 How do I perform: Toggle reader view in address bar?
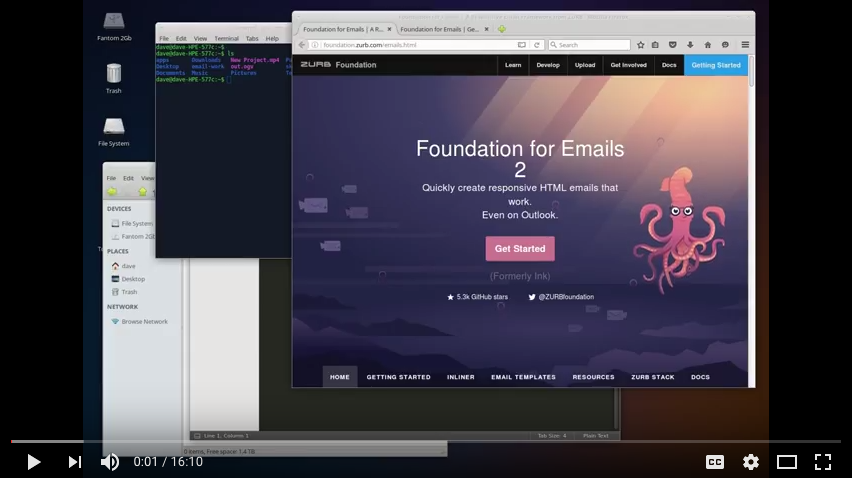coord(522,45)
